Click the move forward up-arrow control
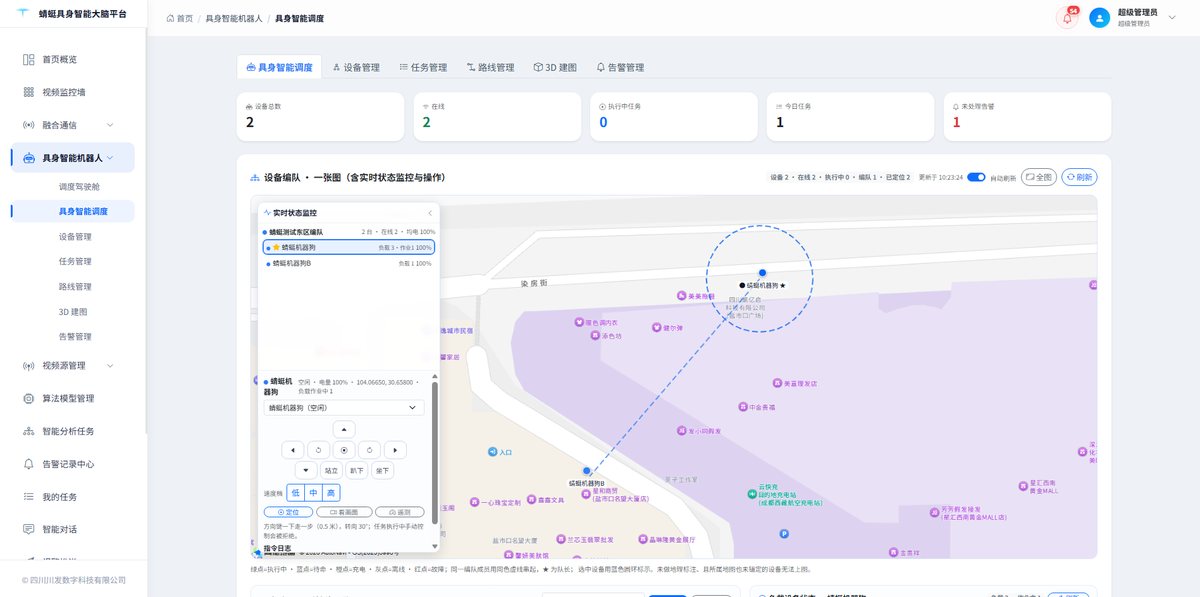This screenshot has width=1200, height=597. coord(344,429)
